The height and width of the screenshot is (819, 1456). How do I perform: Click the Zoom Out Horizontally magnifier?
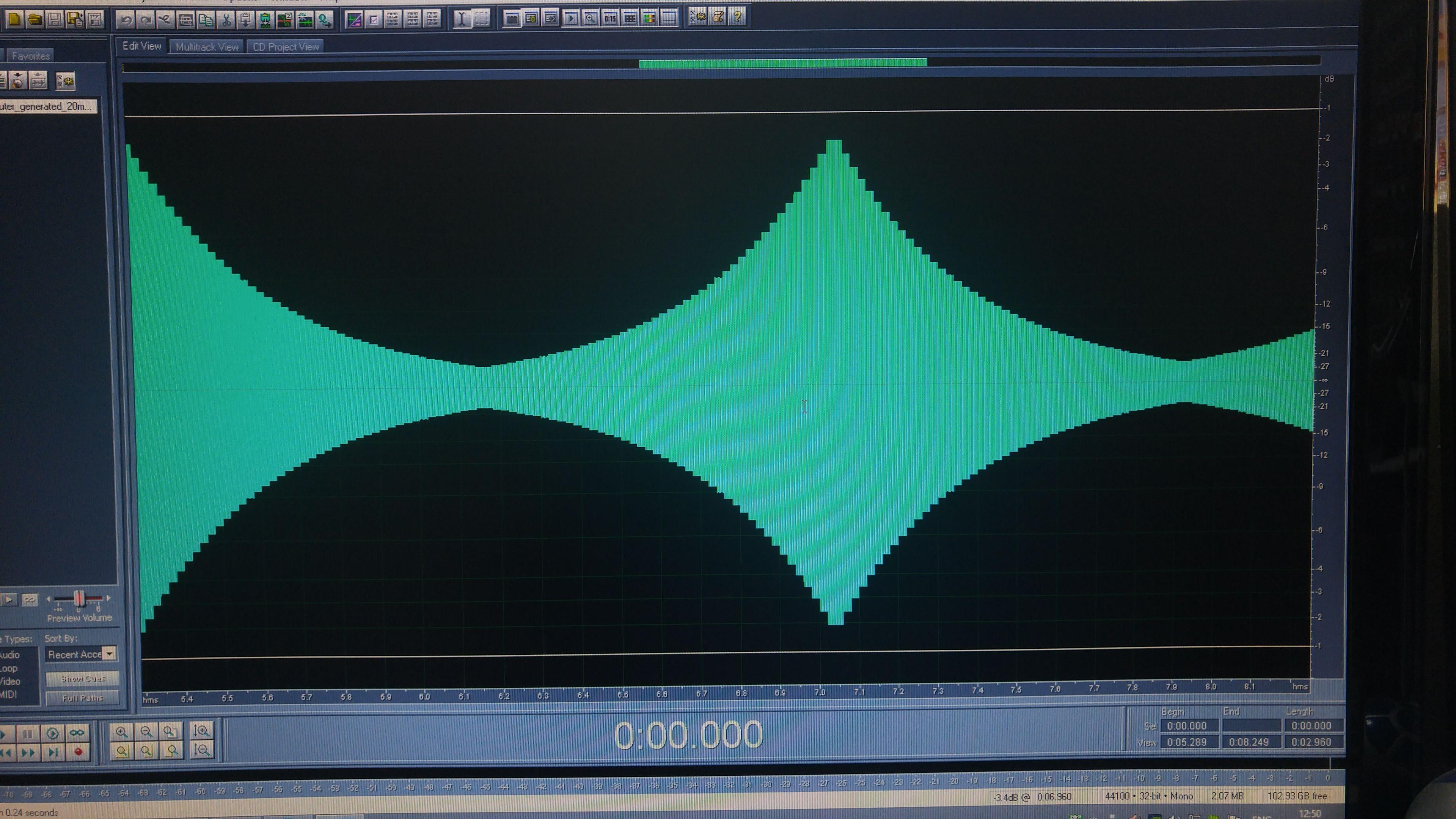click(146, 732)
